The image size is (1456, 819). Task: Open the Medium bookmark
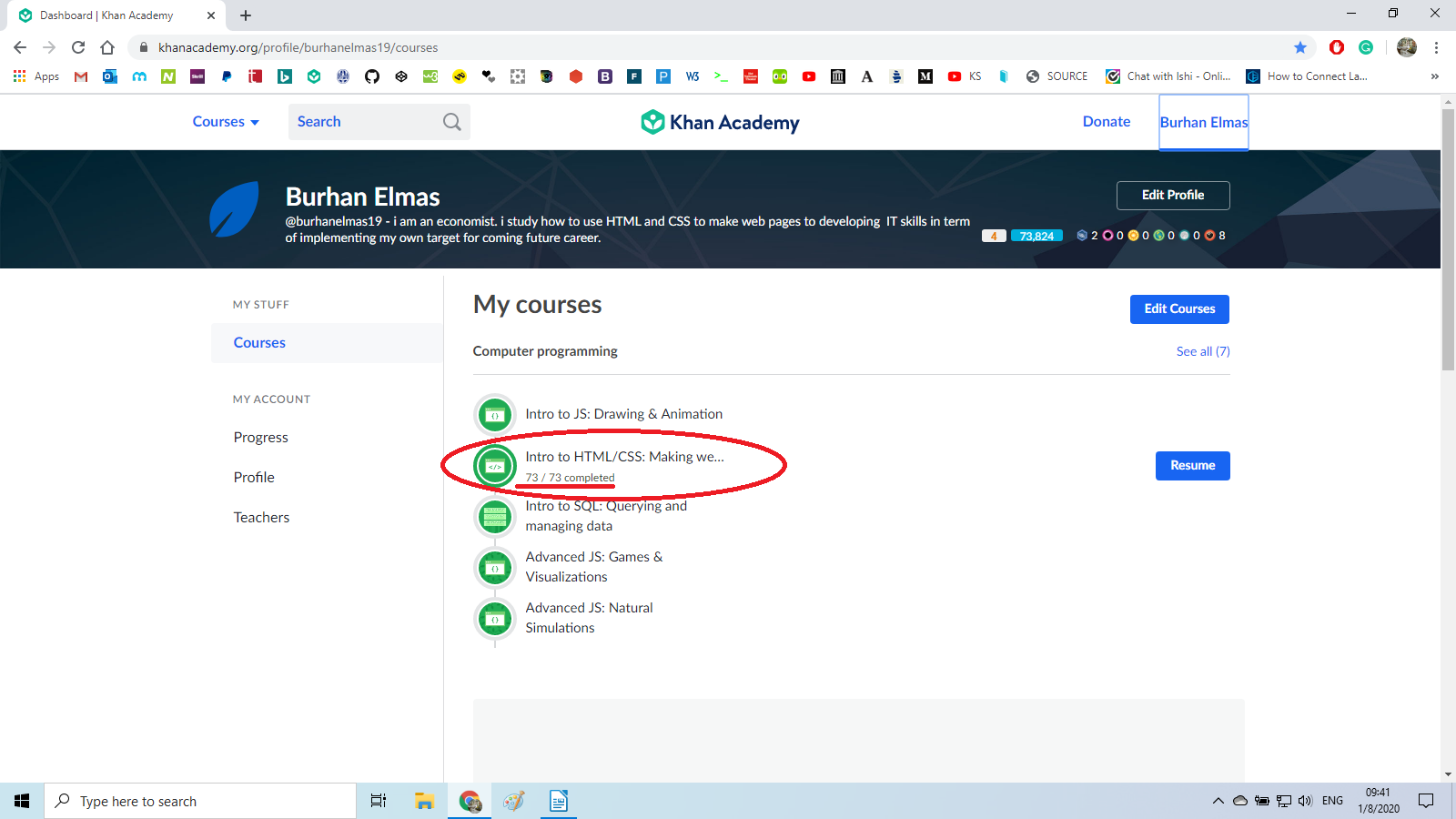tap(925, 76)
